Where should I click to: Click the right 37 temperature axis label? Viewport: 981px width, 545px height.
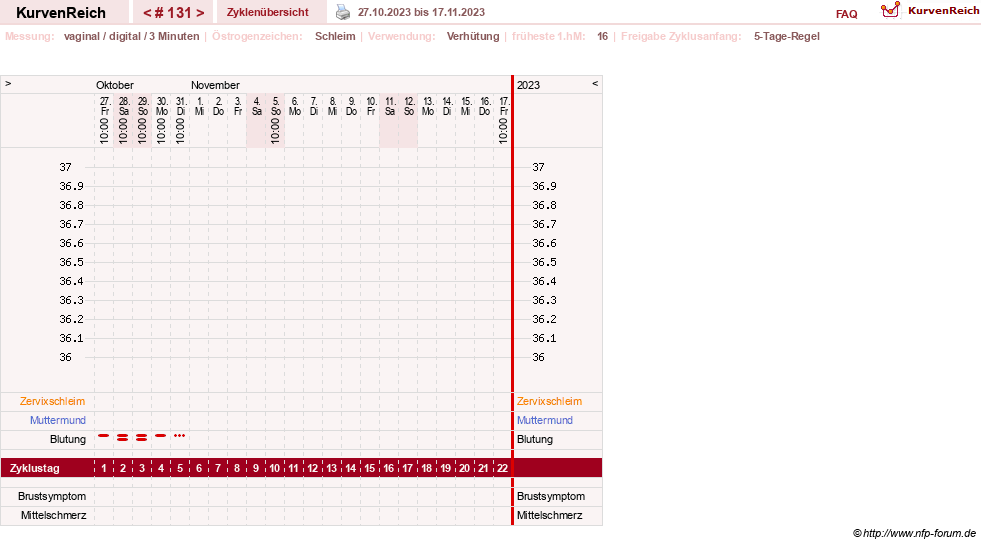pyautogui.click(x=538, y=167)
